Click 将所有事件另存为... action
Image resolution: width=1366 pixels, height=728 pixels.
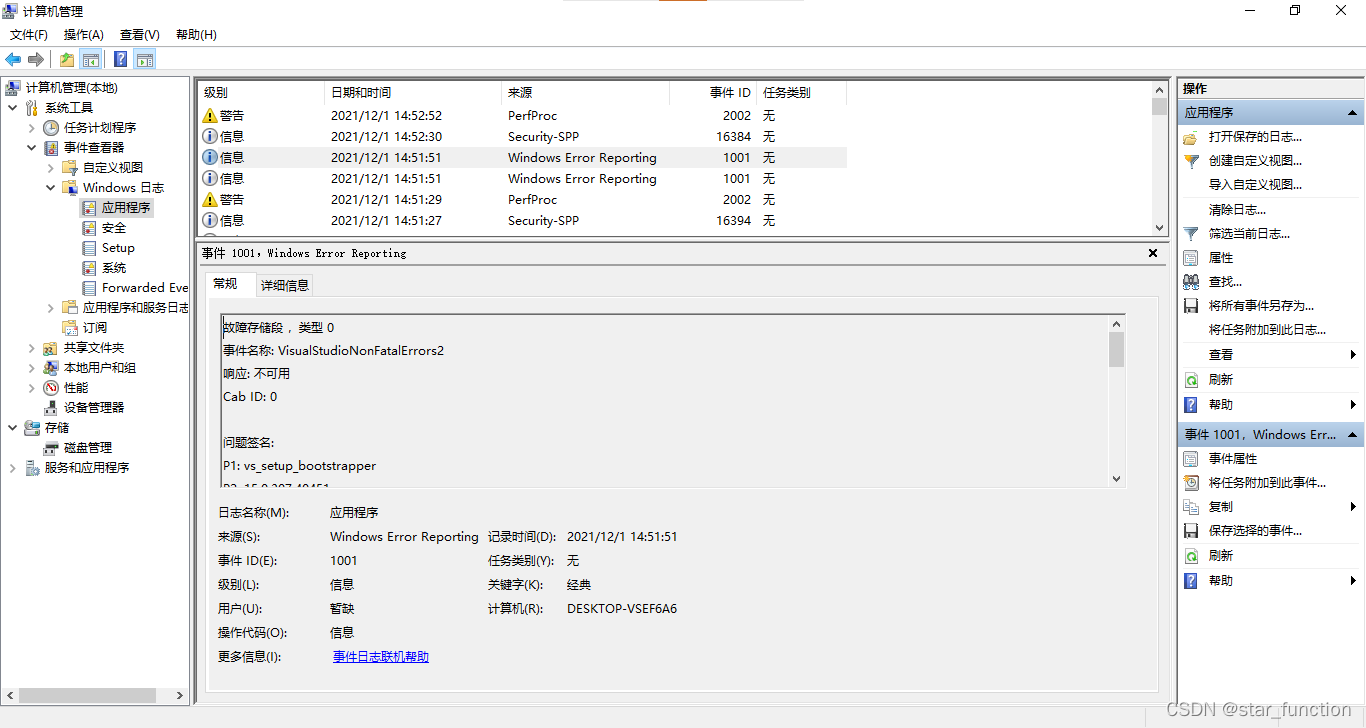(x=1261, y=306)
